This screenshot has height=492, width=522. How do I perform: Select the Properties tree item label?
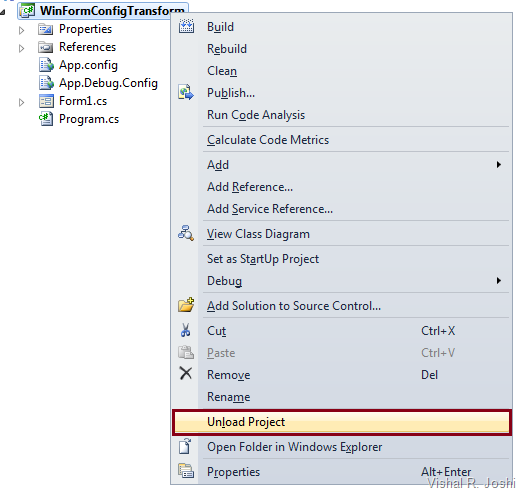tap(85, 29)
